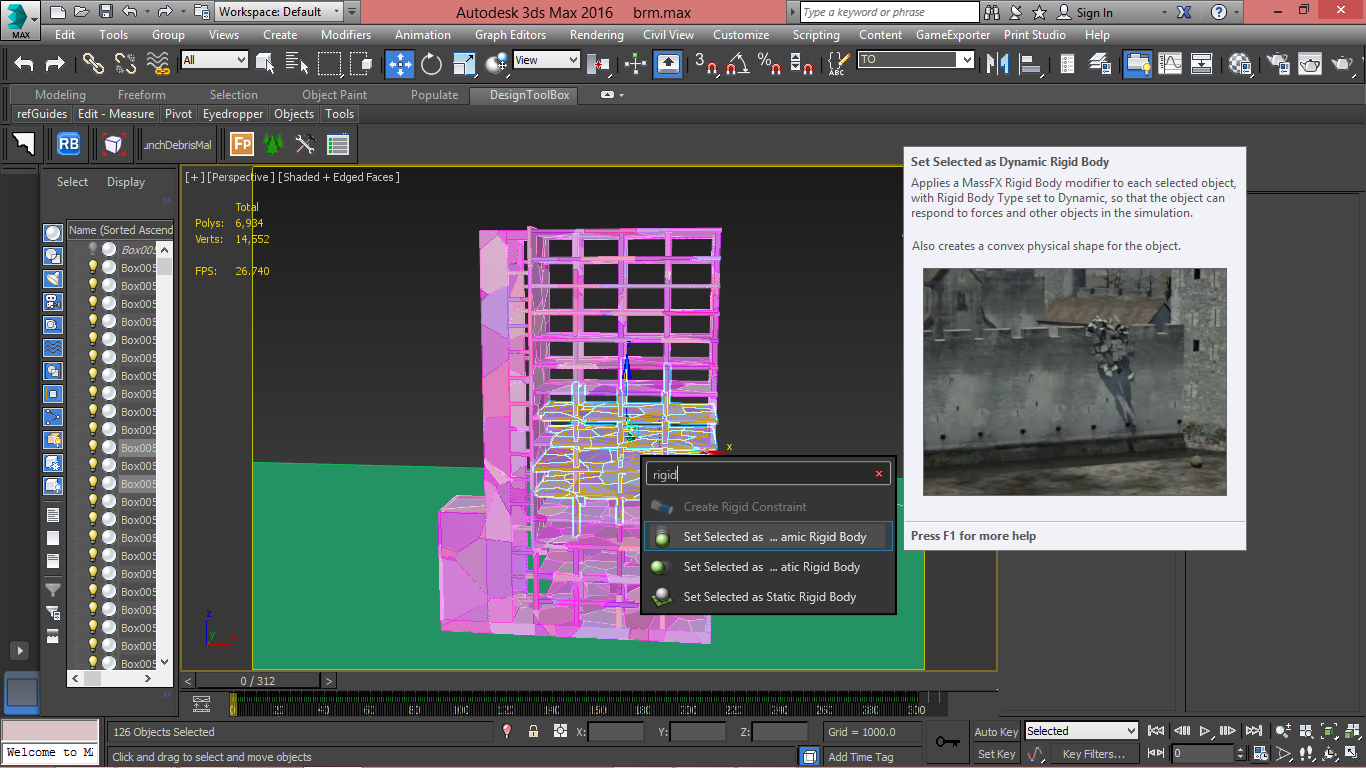Image resolution: width=1366 pixels, height=768 pixels.
Task: Open the All selection filter dropdown
Action: coord(214,60)
